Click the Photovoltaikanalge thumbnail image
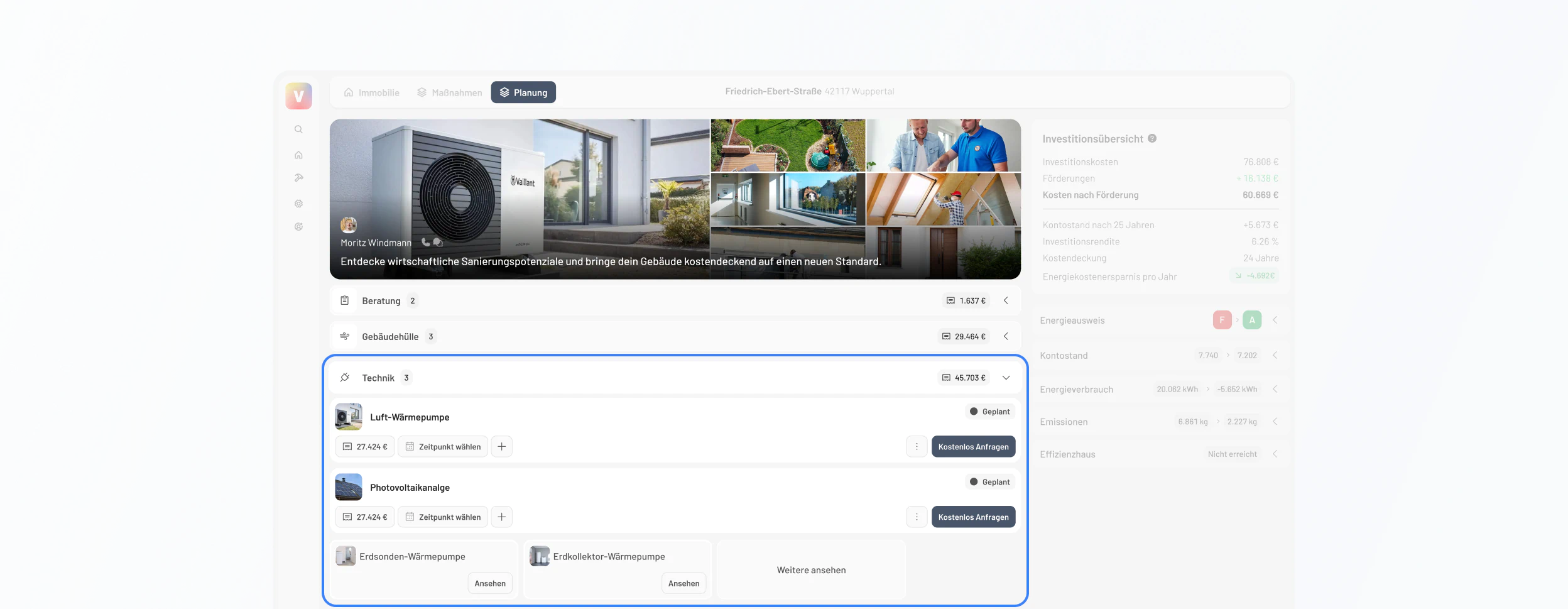Screen dimensions: 1568x609 point(349,487)
